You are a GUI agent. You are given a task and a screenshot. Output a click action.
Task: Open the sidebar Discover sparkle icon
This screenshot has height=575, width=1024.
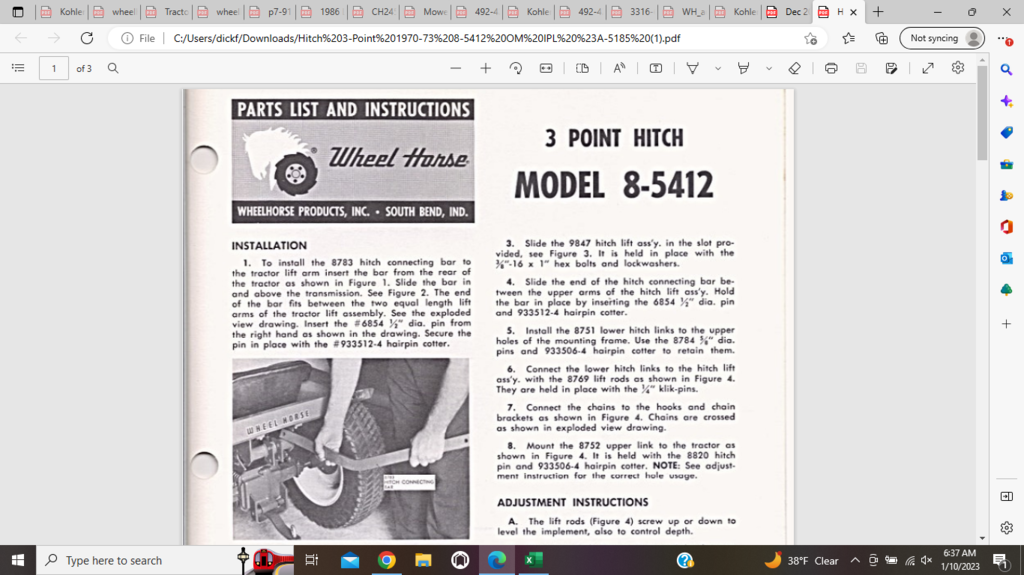pos(1006,101)
